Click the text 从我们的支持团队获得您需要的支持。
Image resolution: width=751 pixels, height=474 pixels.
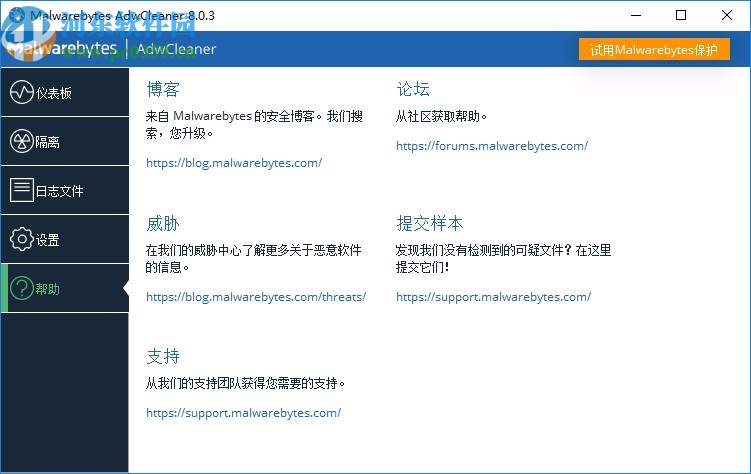[245, 383]
